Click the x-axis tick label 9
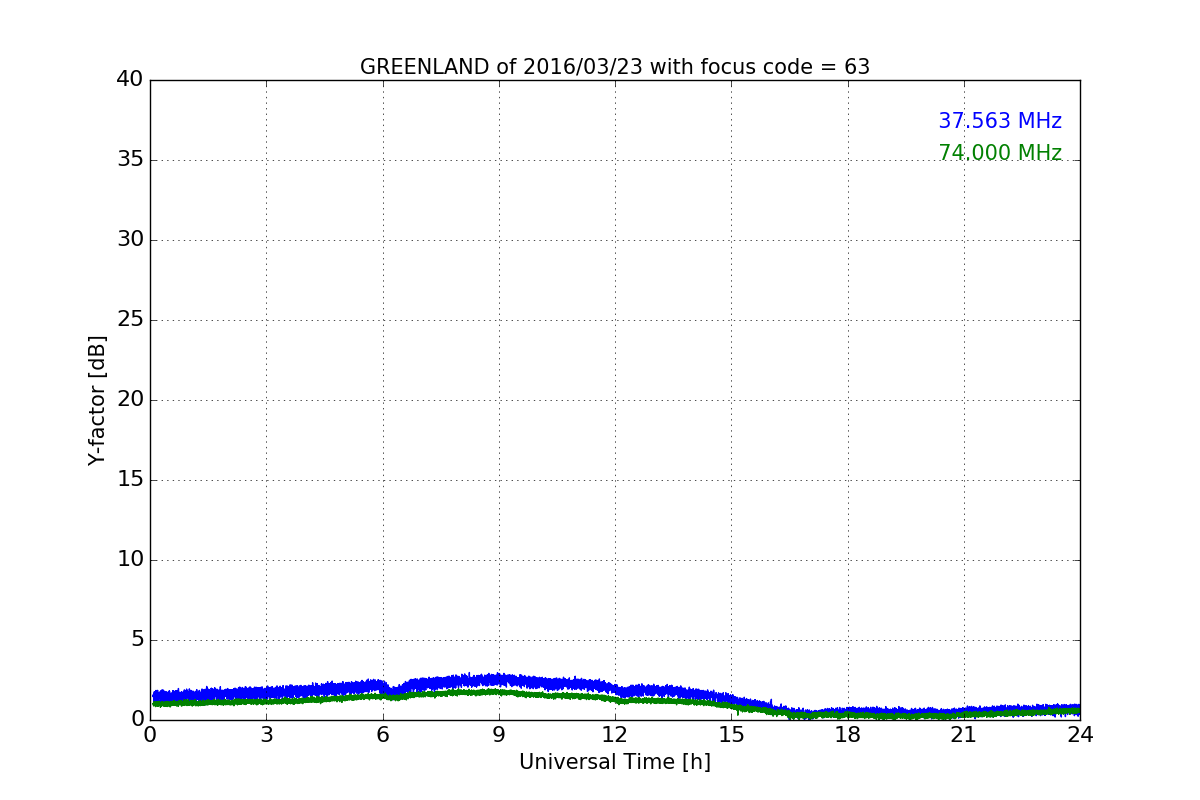The width and height of the screenshot is (1200, 800). [499, 735]
